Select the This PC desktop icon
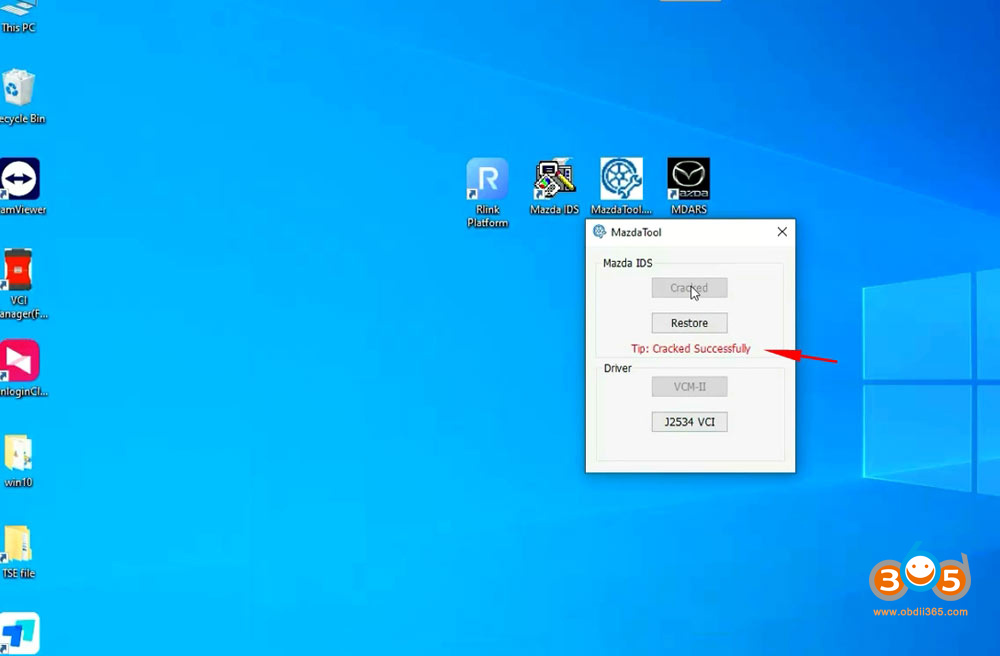Screen dimensions: 1000x656 [17, 17]
